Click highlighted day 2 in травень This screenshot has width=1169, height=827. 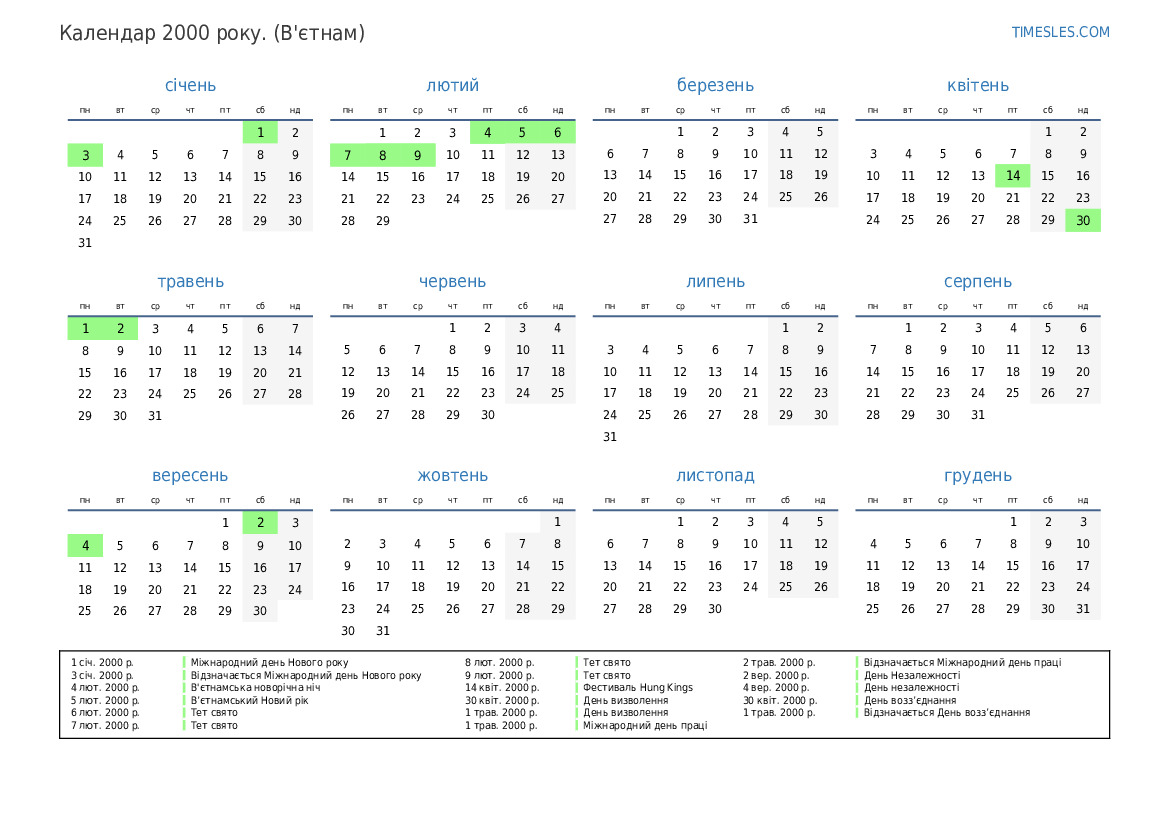[x=120, y=329]
